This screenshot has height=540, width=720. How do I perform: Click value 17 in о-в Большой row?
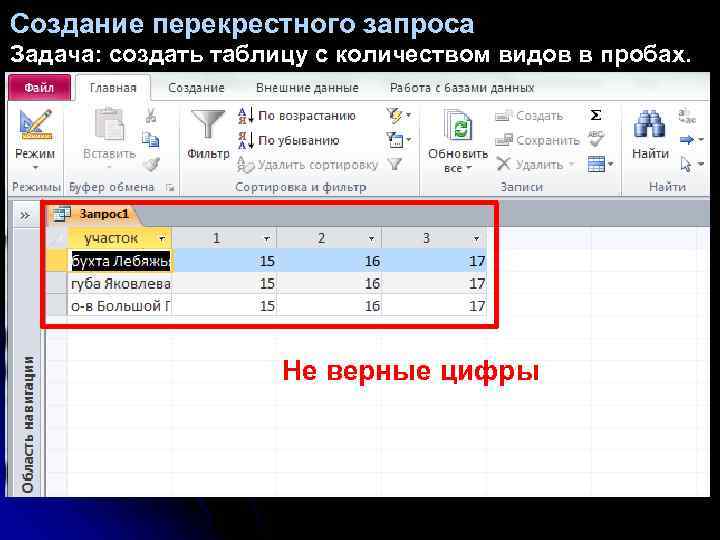click(x=477, y=306)
